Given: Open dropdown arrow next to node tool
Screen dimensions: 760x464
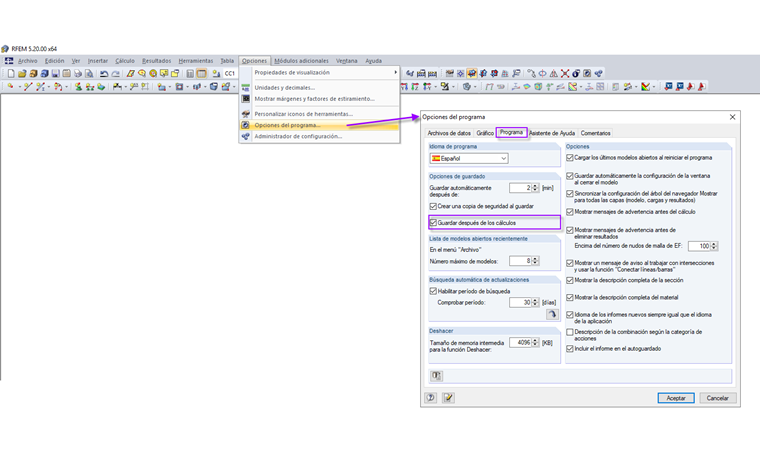Looking at the screenshot, I should click(x=19, y=87).
